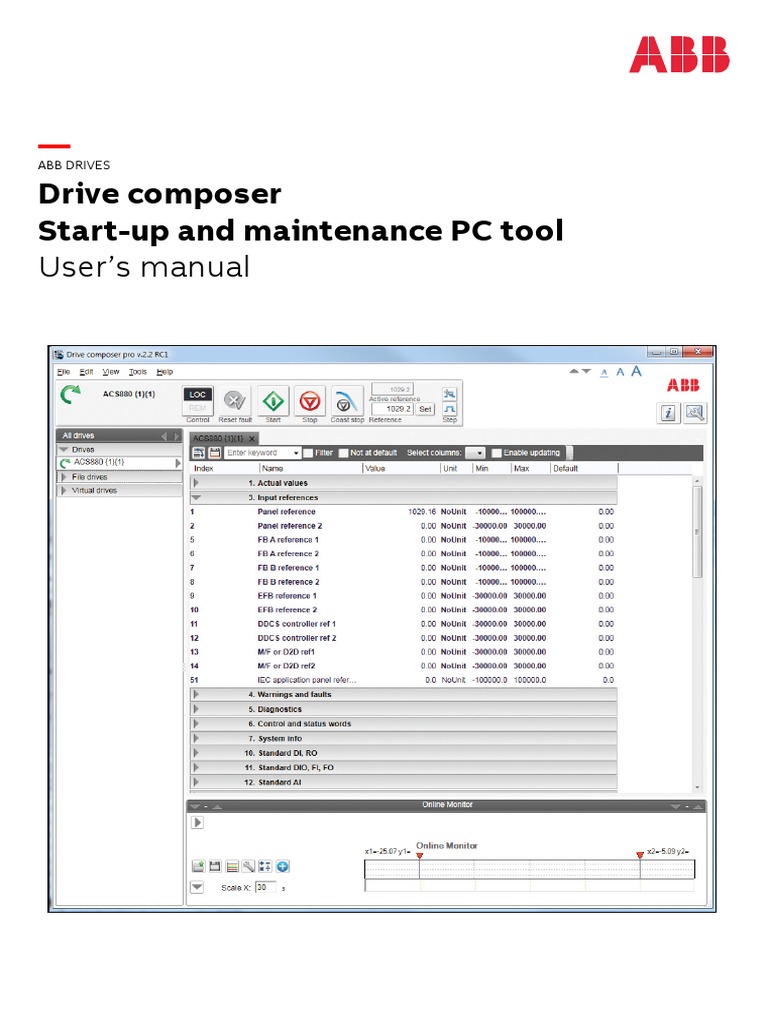Click the Name column header
The height and width of the screenshot is (1024, 768).
272,468
